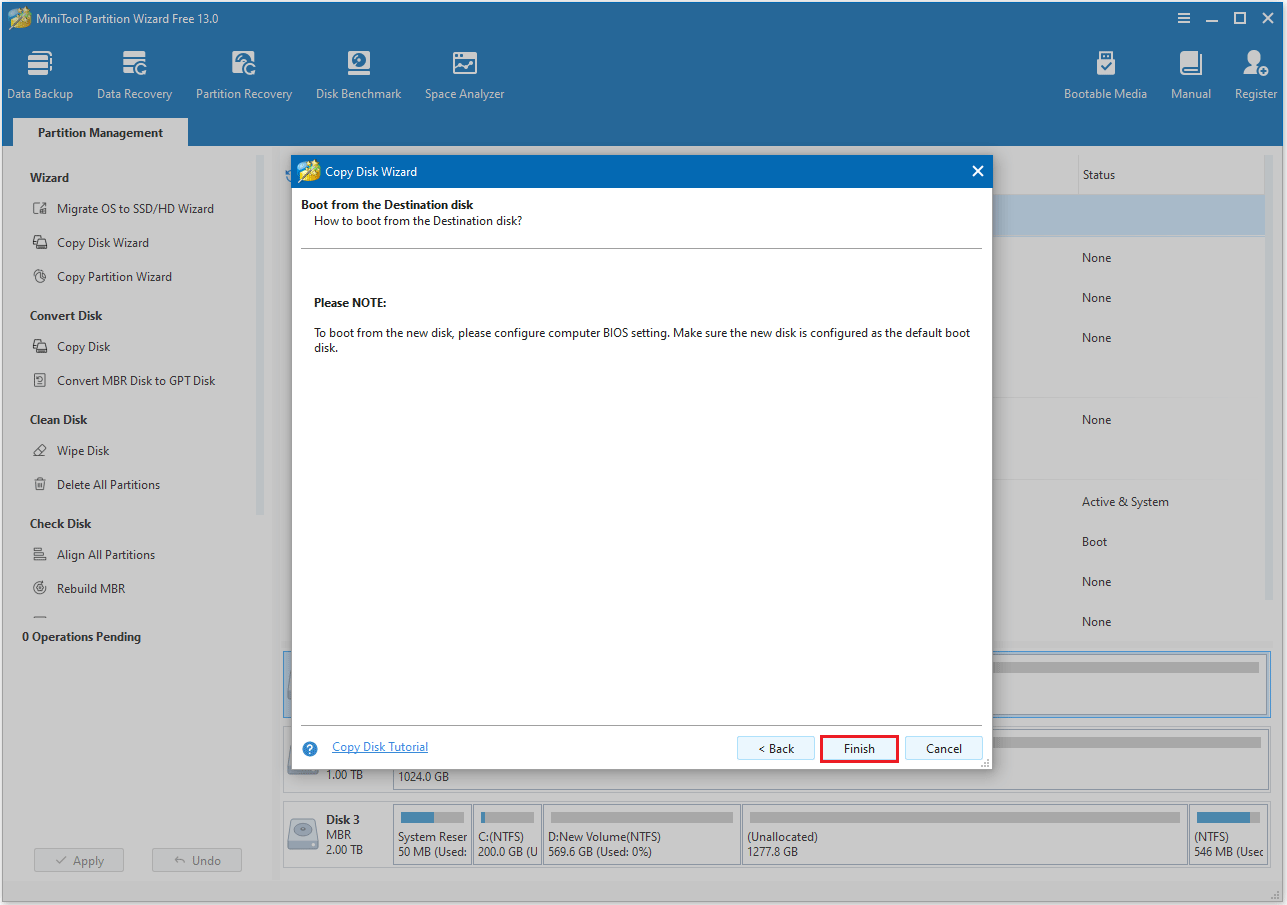1287x905 pixels.
Task: Select the Partition Management tab
Action: pos(99,132)
